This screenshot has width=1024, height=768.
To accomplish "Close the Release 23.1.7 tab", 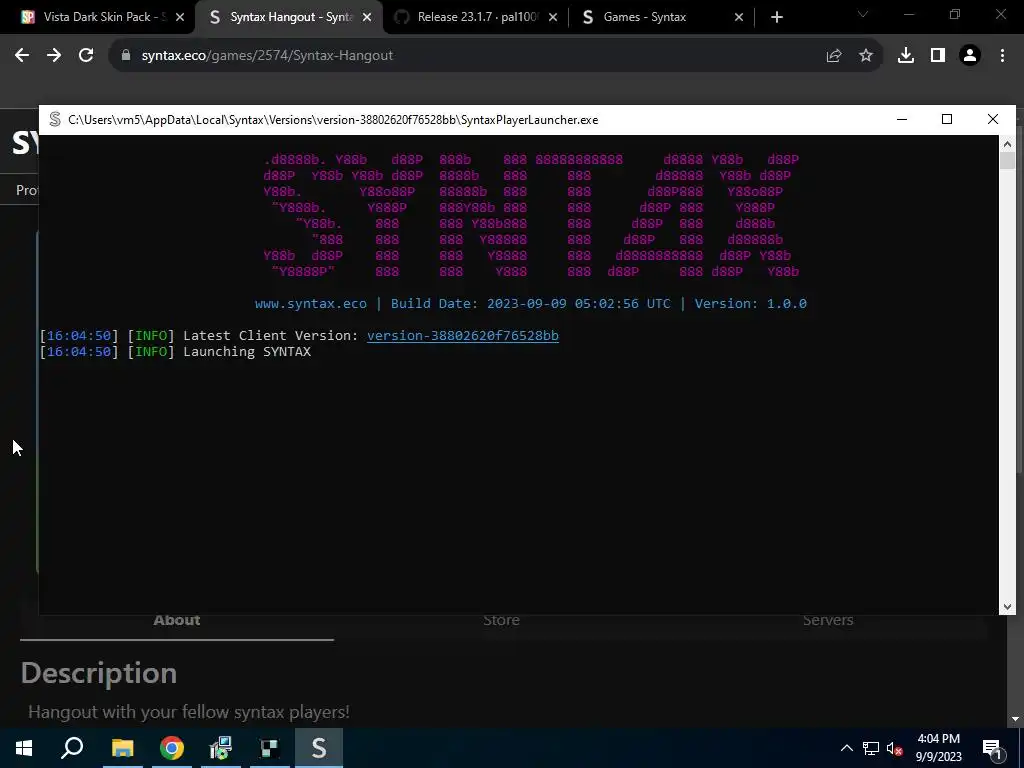I will [x=553, y=18].
